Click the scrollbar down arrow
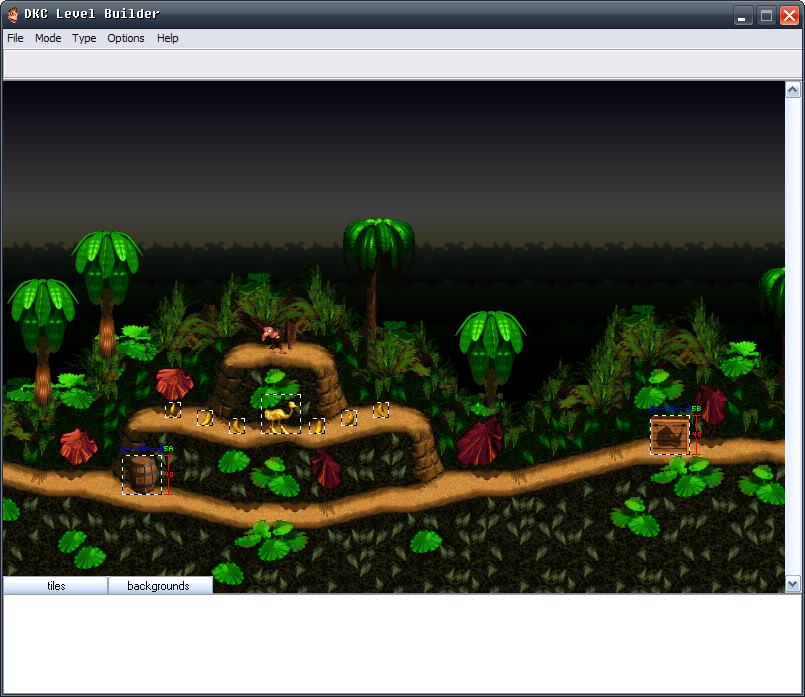Image resolution: width=805 pixels, height=697 pixels. [793, 584]
